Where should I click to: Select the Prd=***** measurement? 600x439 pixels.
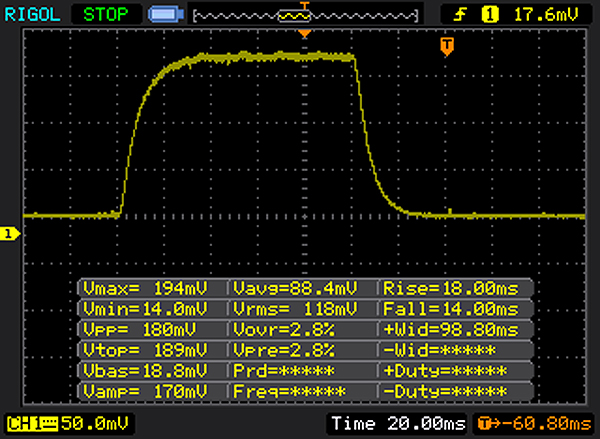coord(302,371)
